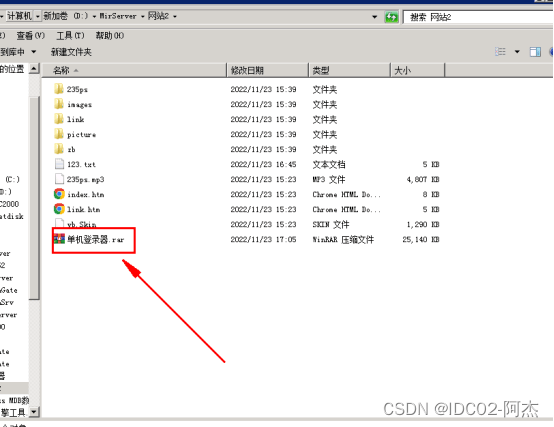Click the picture folder icon

point(59,134)
